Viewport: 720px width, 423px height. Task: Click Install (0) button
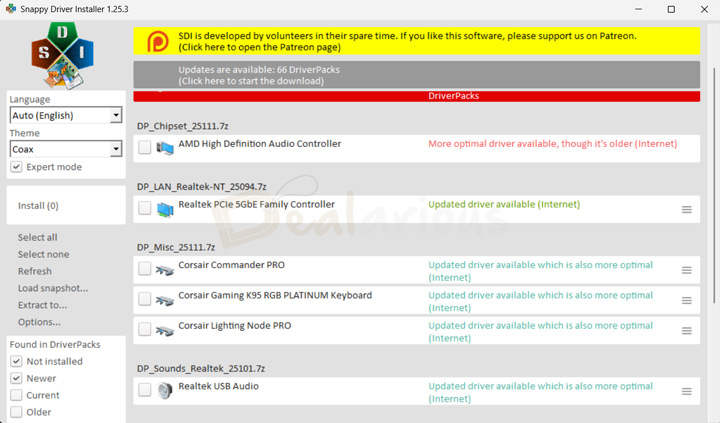(66, 205)
